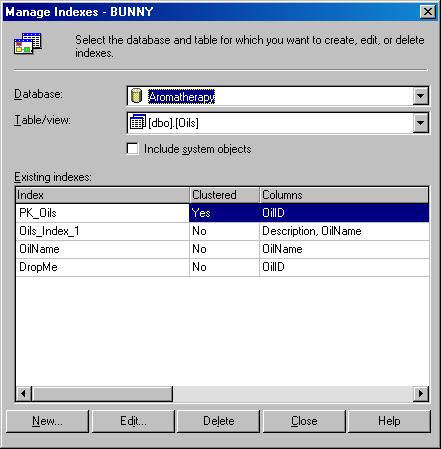Sort by the Clustered column header

click(x=224, y=195)
